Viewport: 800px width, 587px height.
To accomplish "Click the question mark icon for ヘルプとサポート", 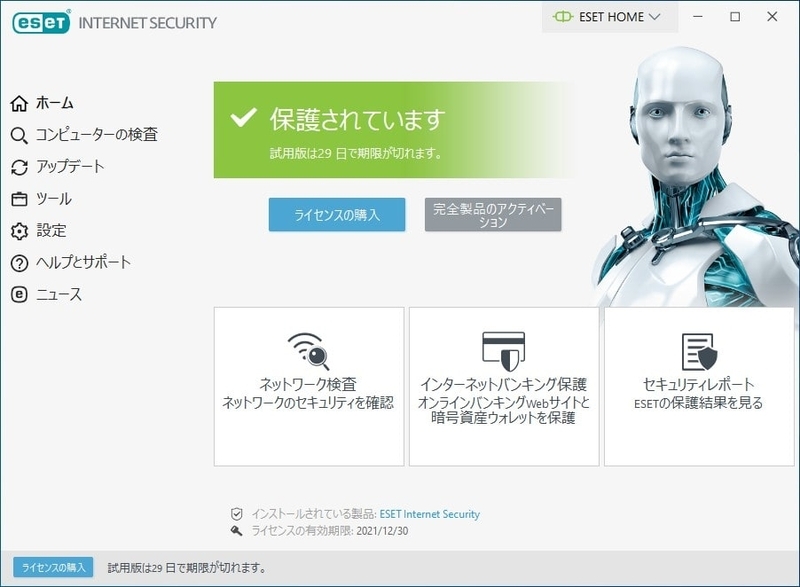I will coord(19,263).
